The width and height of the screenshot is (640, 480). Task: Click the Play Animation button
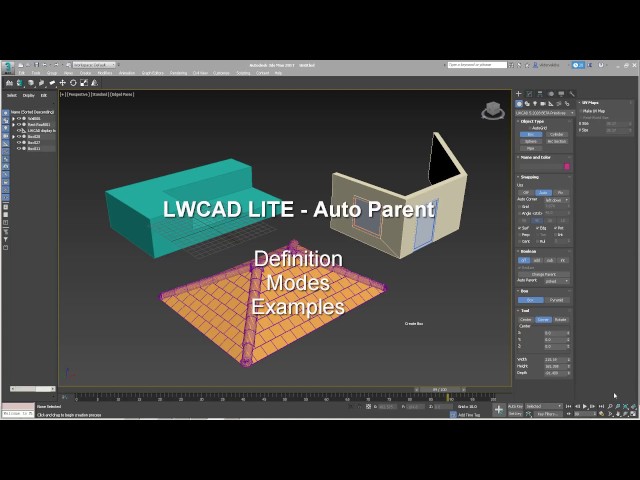click(585, 406)
